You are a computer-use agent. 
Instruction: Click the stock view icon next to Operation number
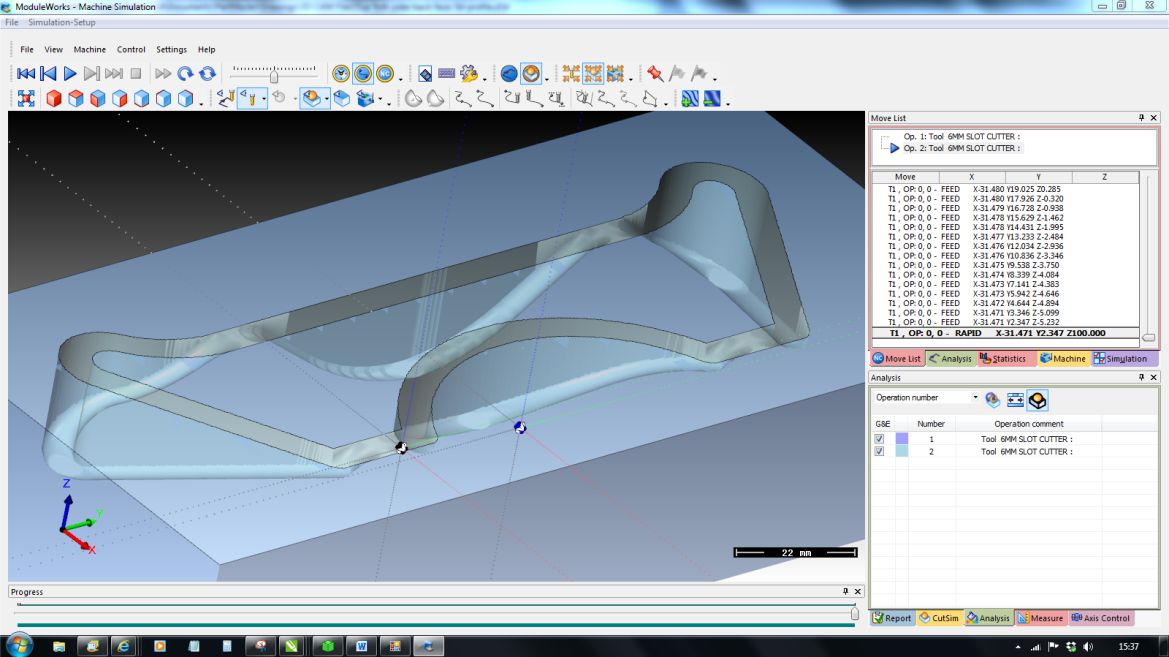click(x=1036, y=400)
